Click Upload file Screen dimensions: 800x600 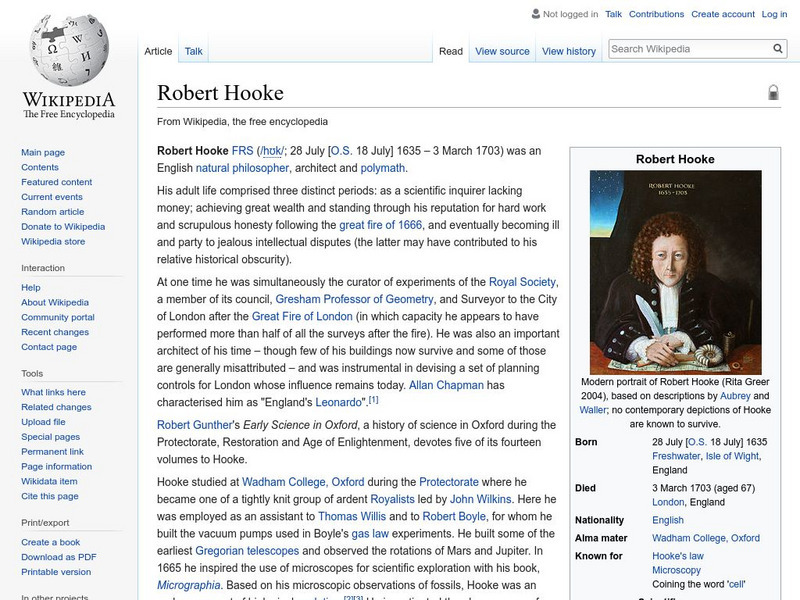click(43, 421)
